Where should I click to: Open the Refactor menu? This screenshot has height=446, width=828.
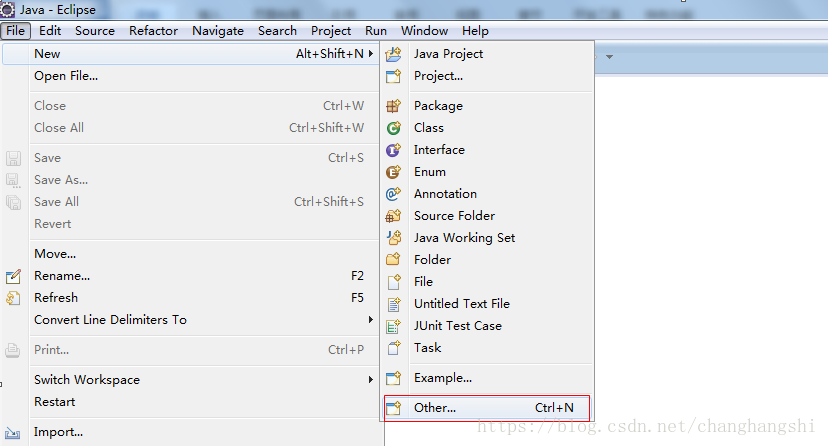[x=153, y=31]
